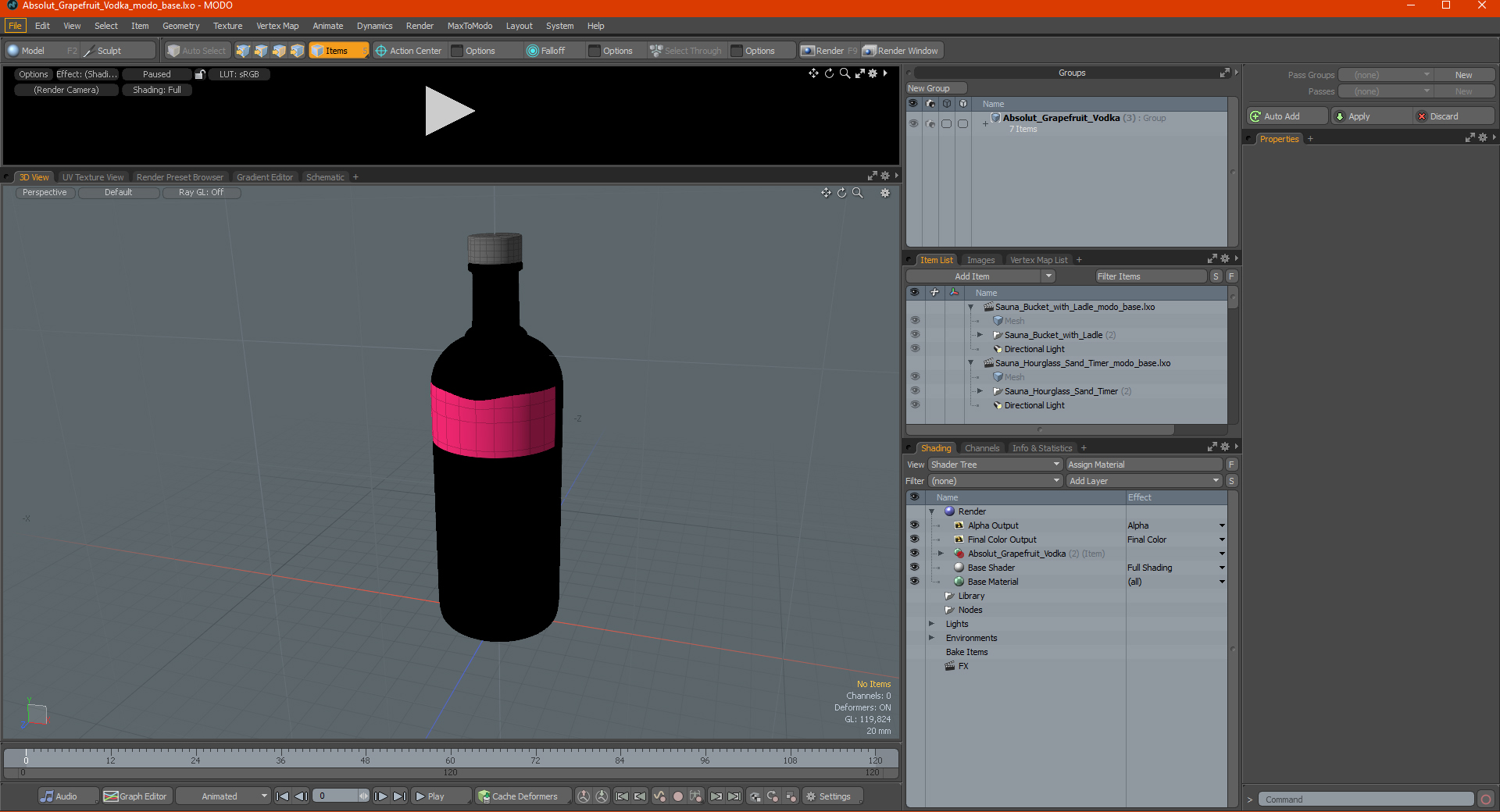Image resolution: width=1500 pixels, height=812 pixels.
Task: Click Discard button
Action: coord(1453,116)
